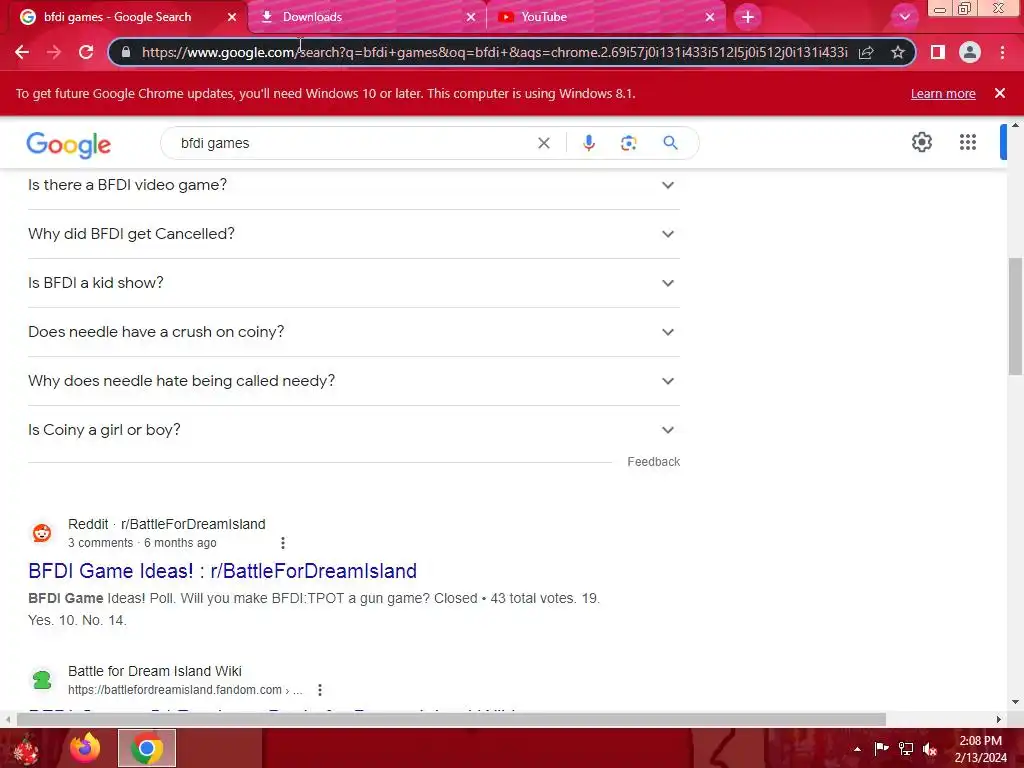This screenshot has height=768, width=1024.
Task: Click the Reddit favicon of the result
Action: [x=42, y=533]
